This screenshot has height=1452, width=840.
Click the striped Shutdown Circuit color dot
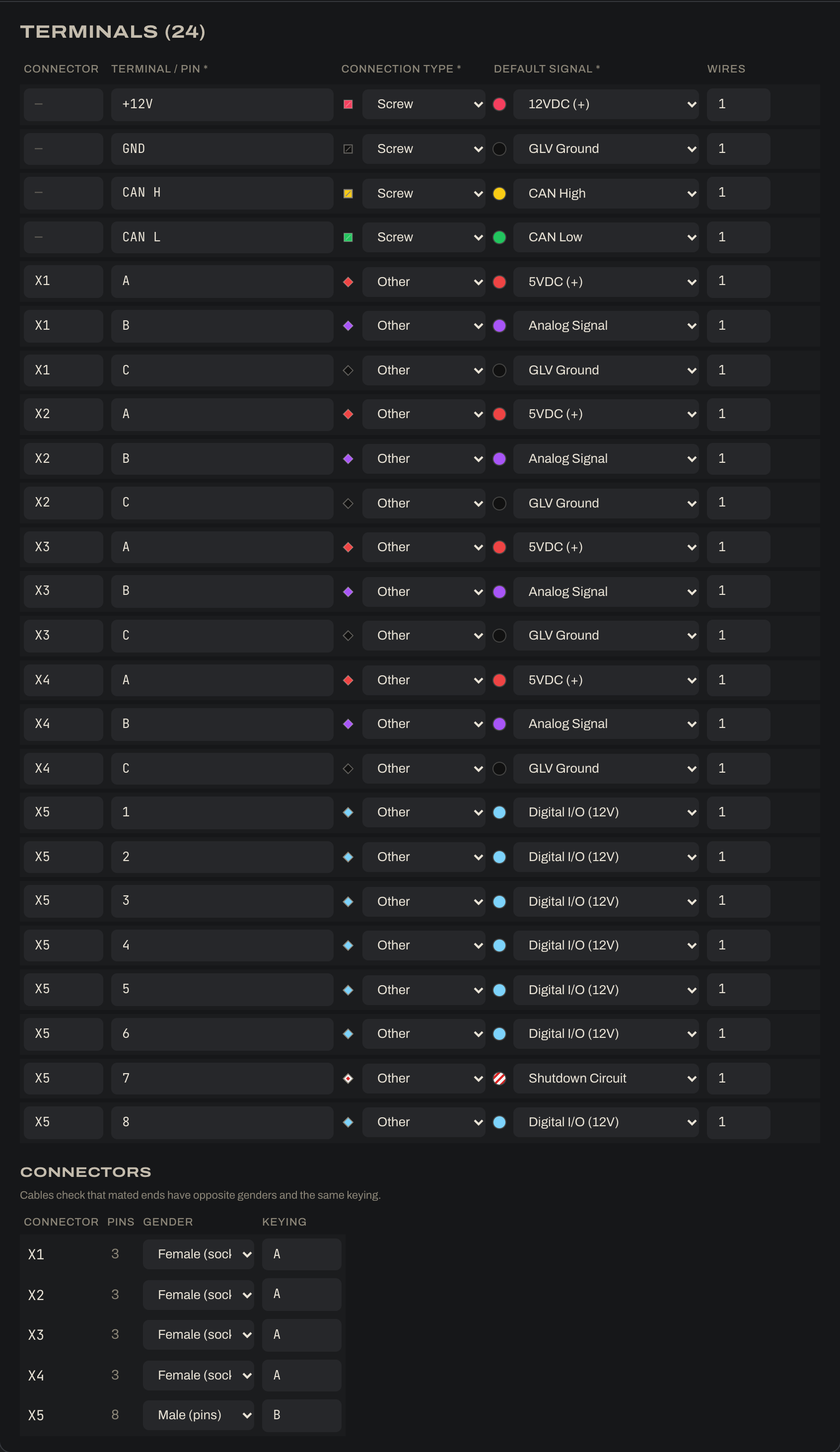pos(499,1079)
